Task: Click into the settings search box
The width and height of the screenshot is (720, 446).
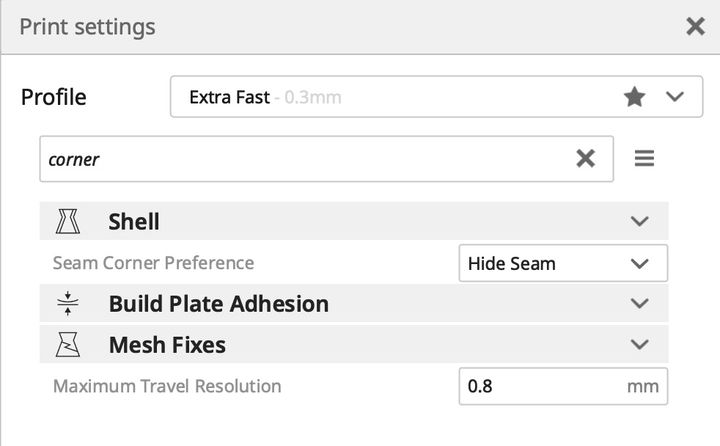Action: click(x=300, y=158)
